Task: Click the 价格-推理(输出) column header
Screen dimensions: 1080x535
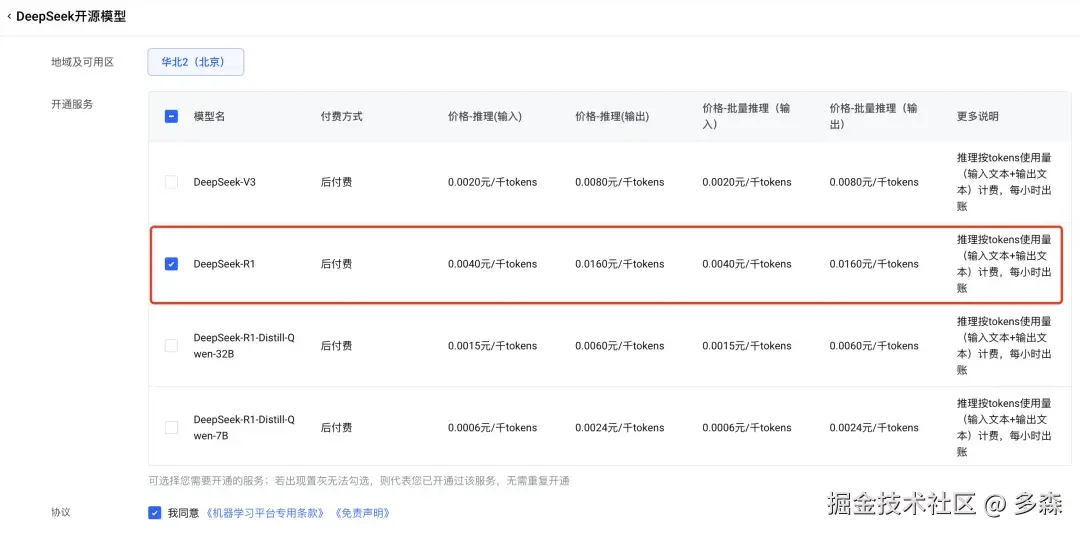Action: coord(612,117)
